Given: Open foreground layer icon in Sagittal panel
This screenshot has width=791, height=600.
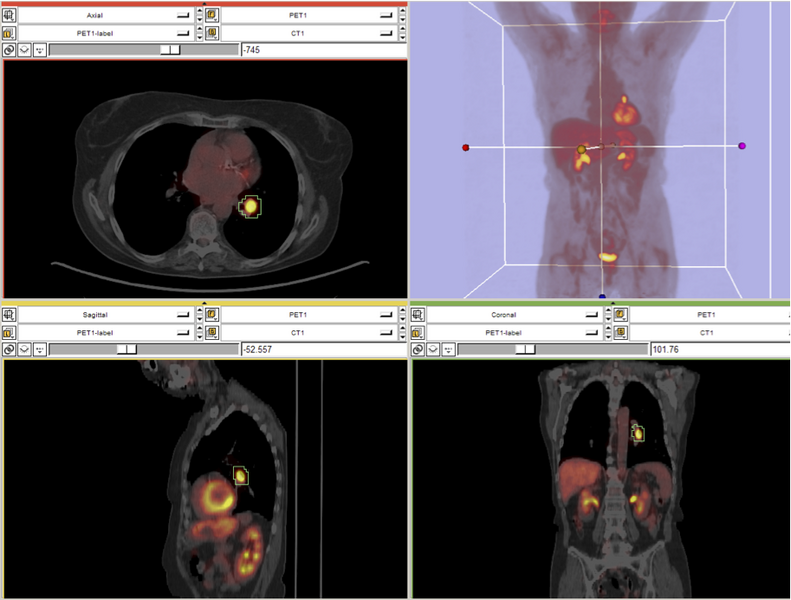Looking at the screenshot, I should [x=212, y=315].
